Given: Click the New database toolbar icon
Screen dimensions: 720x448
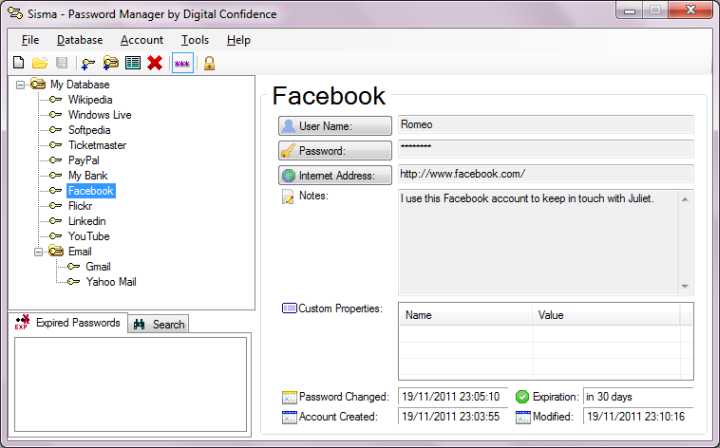Looking at the screenshot, I should tap(18, 63).
